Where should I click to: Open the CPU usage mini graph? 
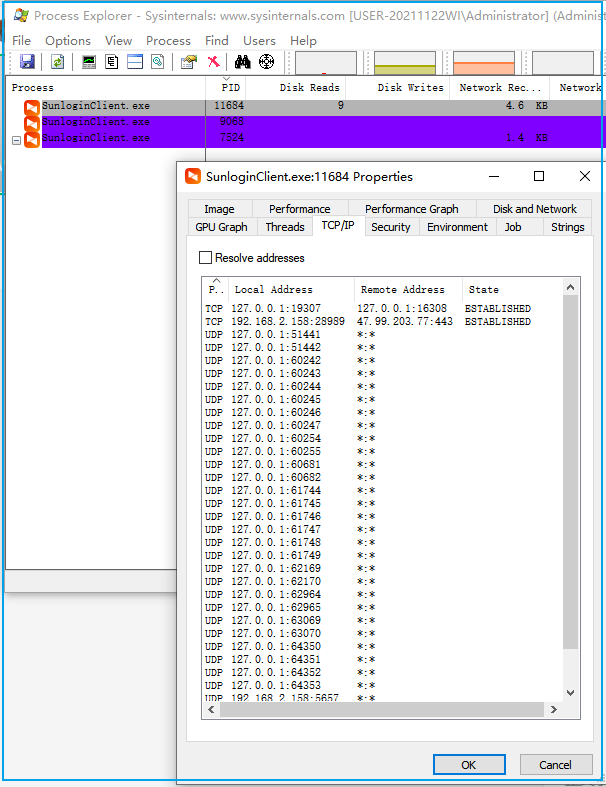point(326,63)
